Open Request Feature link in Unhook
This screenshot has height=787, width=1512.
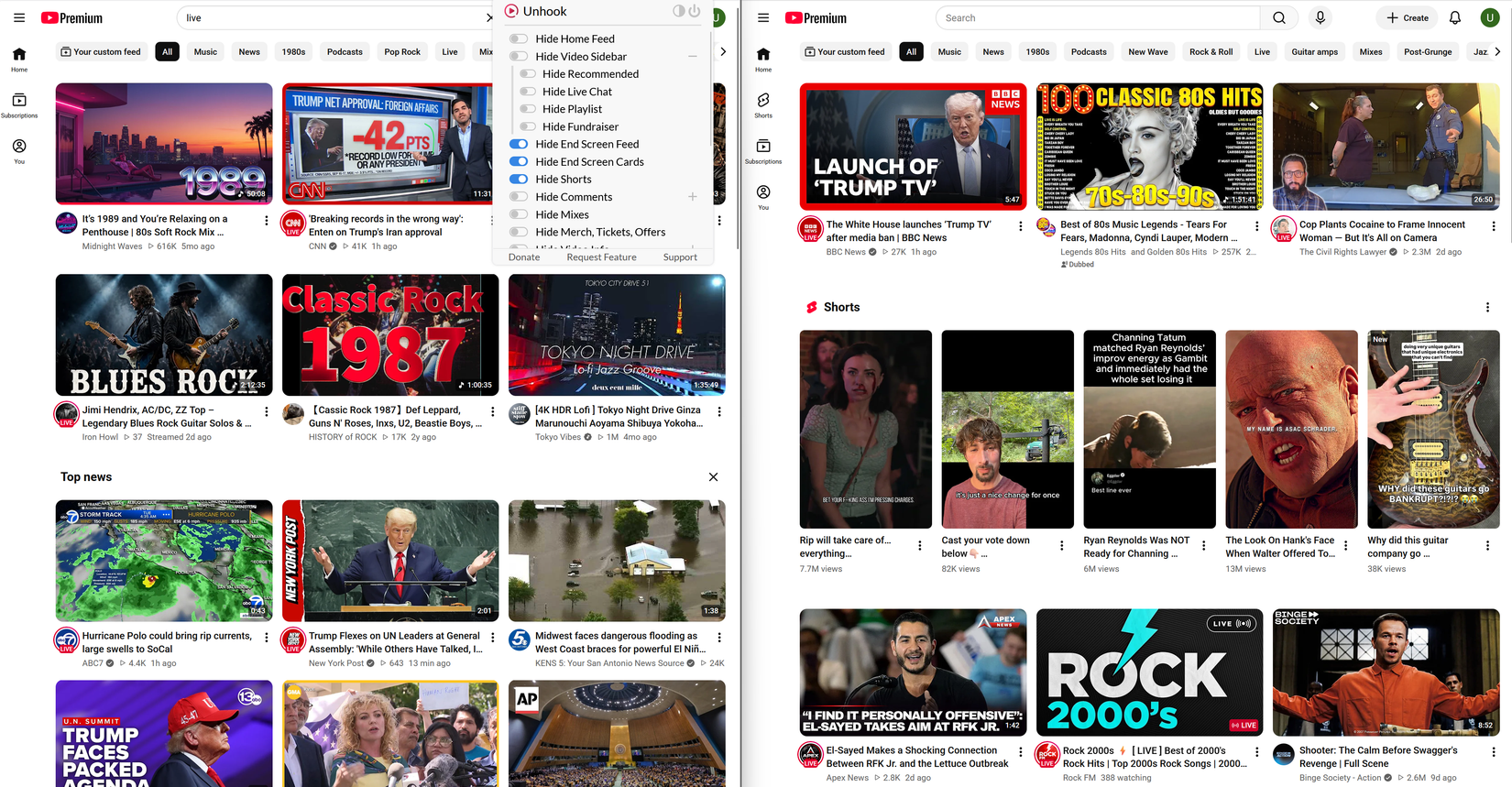[x=601, y=257]
